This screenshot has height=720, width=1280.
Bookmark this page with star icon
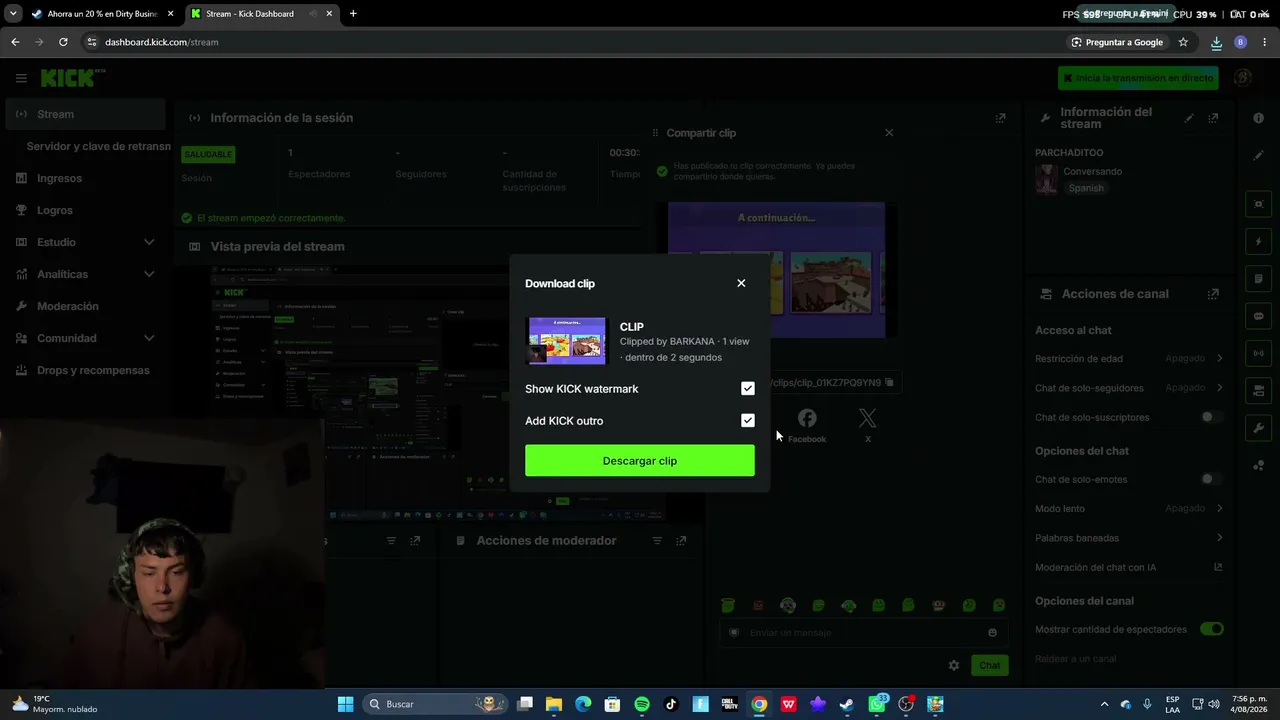pos(1183,42)
